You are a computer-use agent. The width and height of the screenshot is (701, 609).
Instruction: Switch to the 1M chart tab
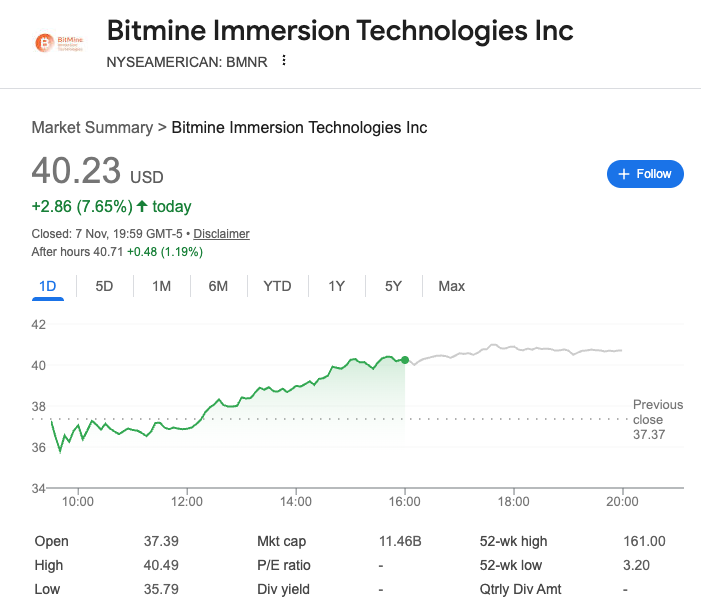pyautogui.click(x=161, y=286)
